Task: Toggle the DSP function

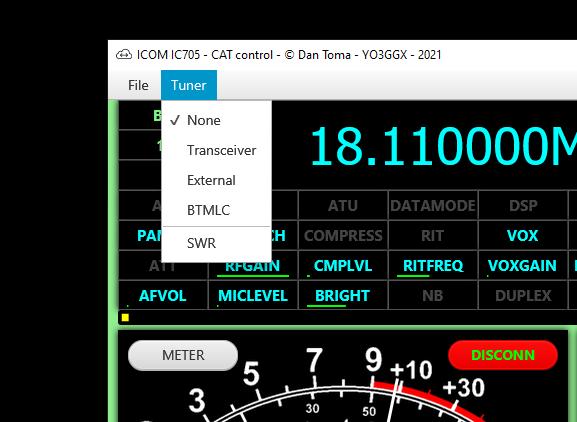Action: (523, 205)
